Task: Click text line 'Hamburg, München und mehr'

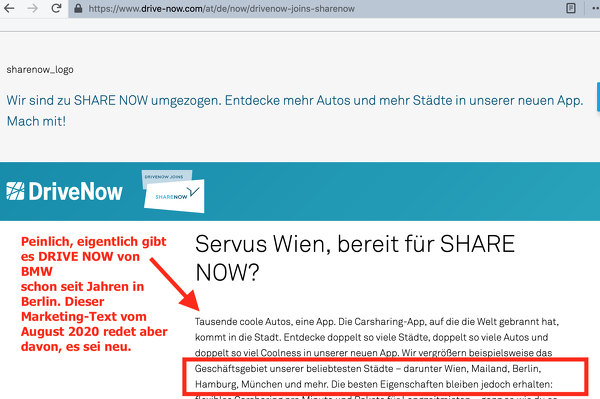Action: (x=373, y=384)
